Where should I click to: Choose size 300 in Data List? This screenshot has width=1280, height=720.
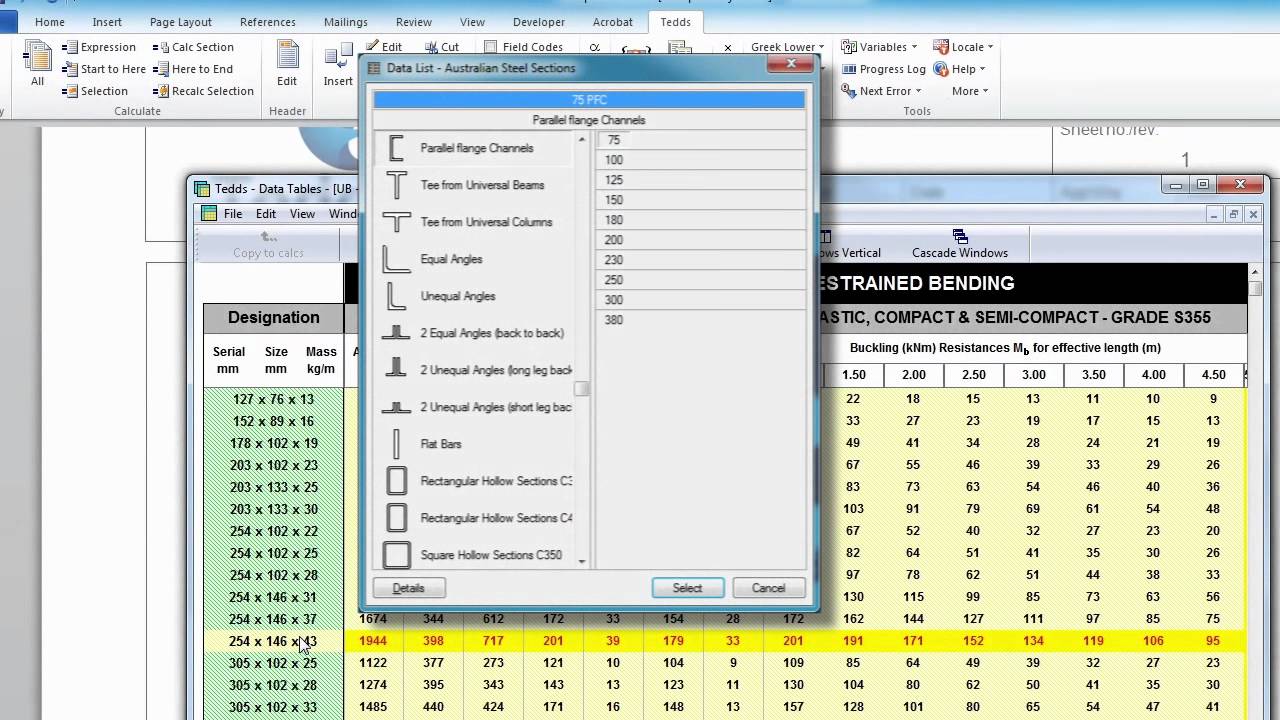click(x=702, y=300)
